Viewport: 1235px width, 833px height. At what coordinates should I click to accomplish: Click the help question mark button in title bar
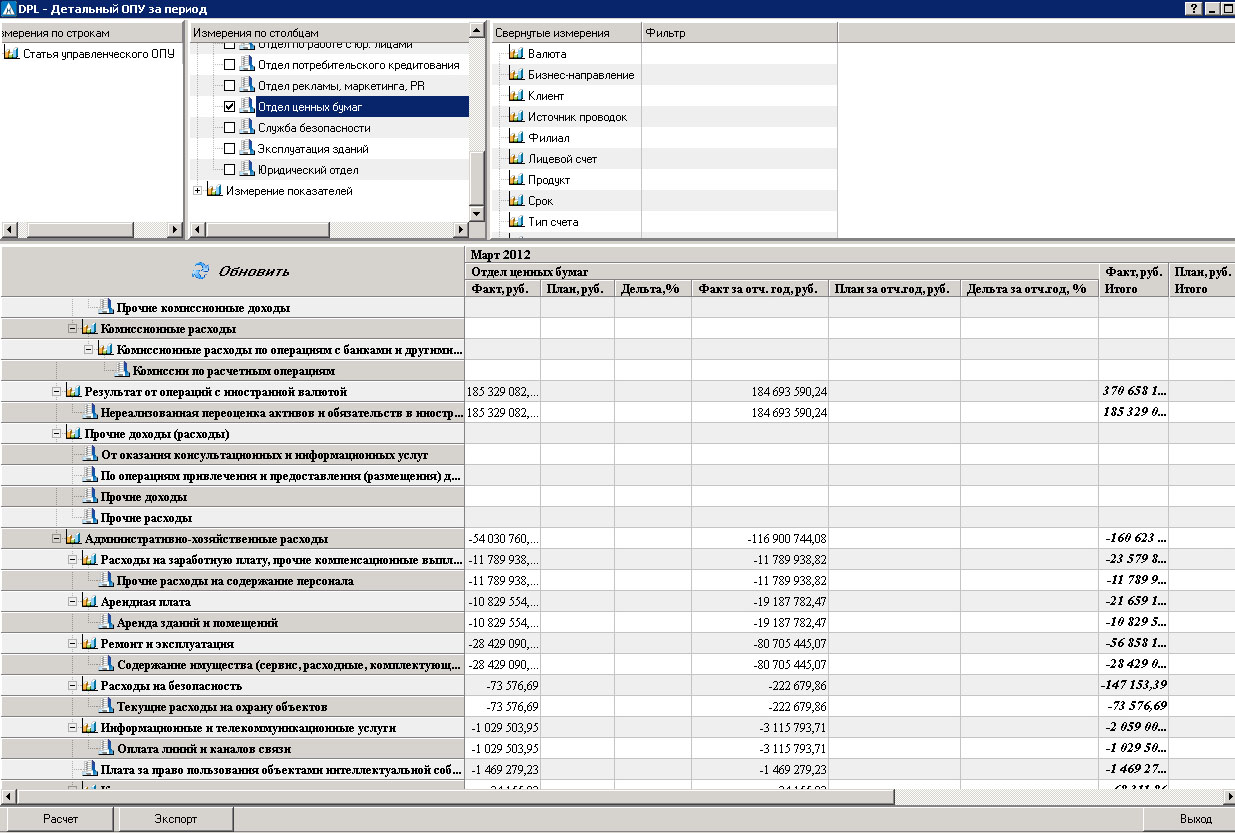coord(1193,9)
